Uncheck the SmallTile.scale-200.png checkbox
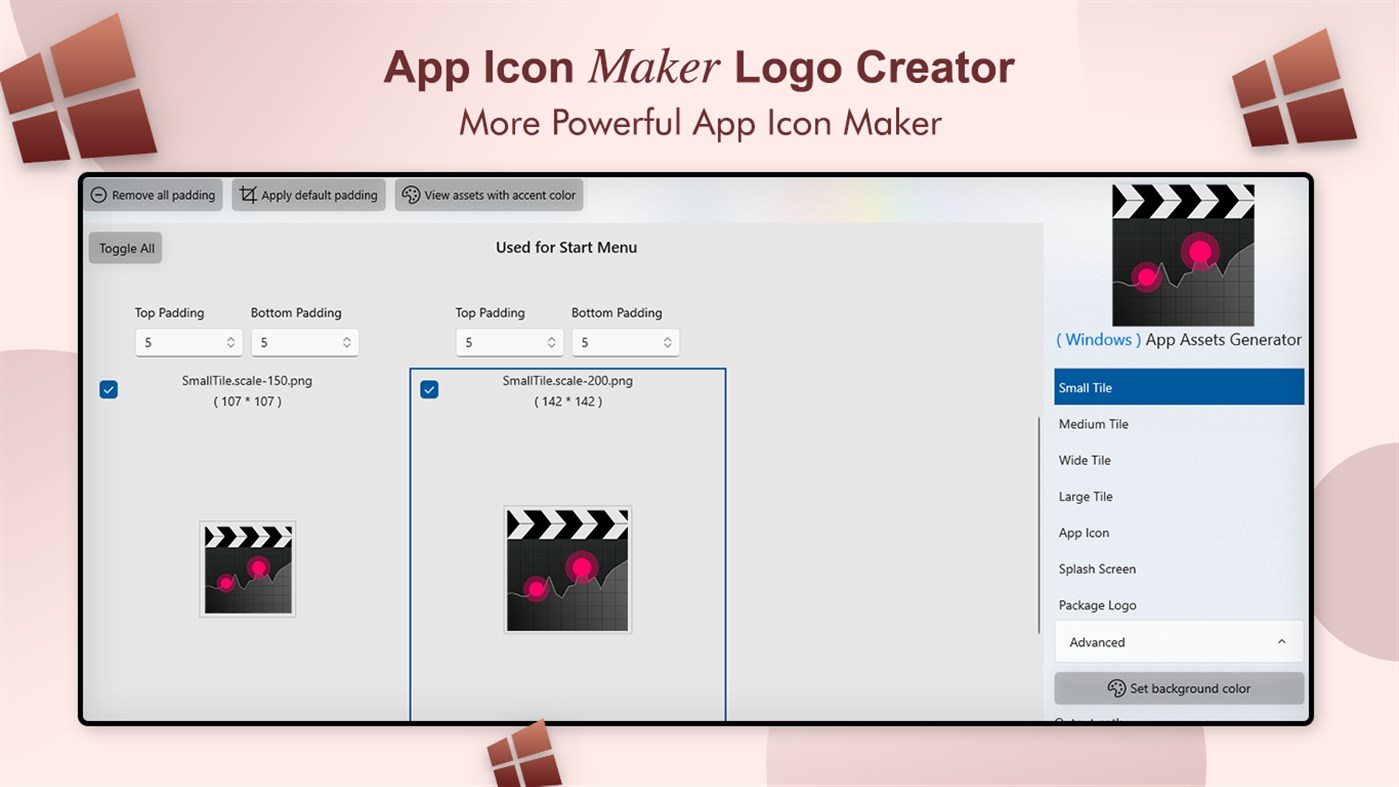This screenshot has width=1399, height=787. tap(429, 389)
